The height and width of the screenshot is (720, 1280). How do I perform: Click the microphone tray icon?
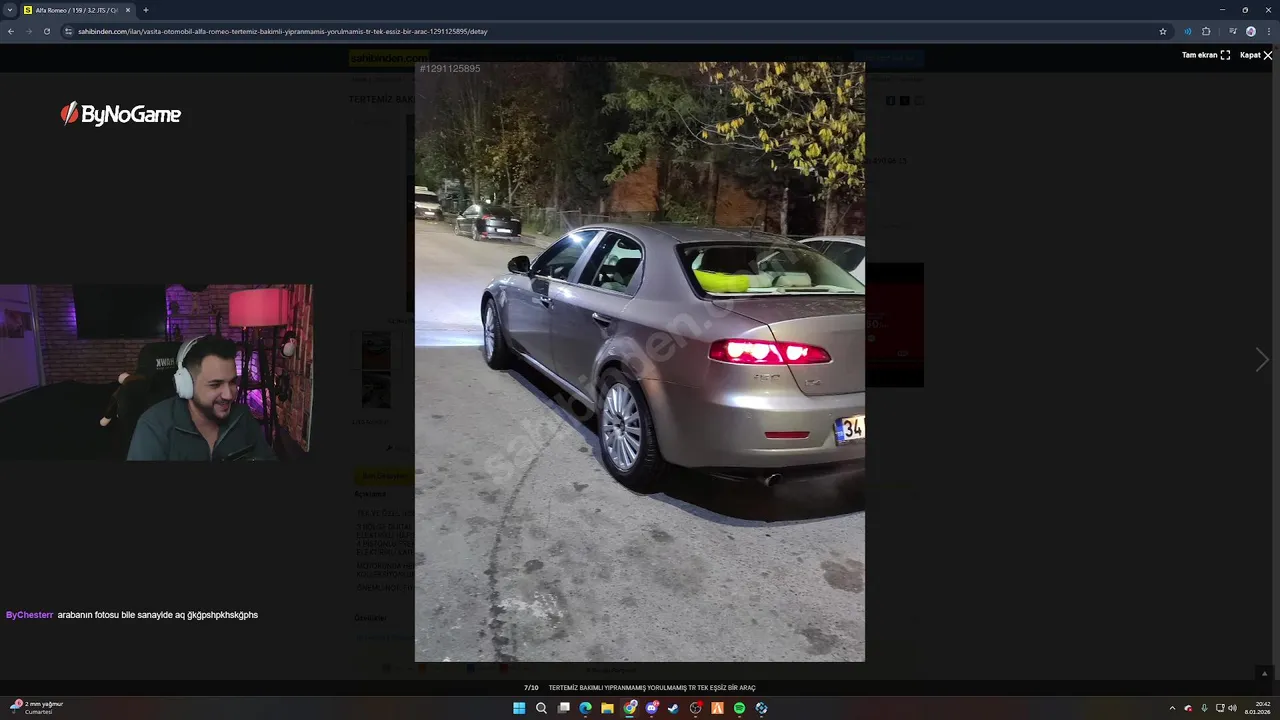[x=1204, y=708]
